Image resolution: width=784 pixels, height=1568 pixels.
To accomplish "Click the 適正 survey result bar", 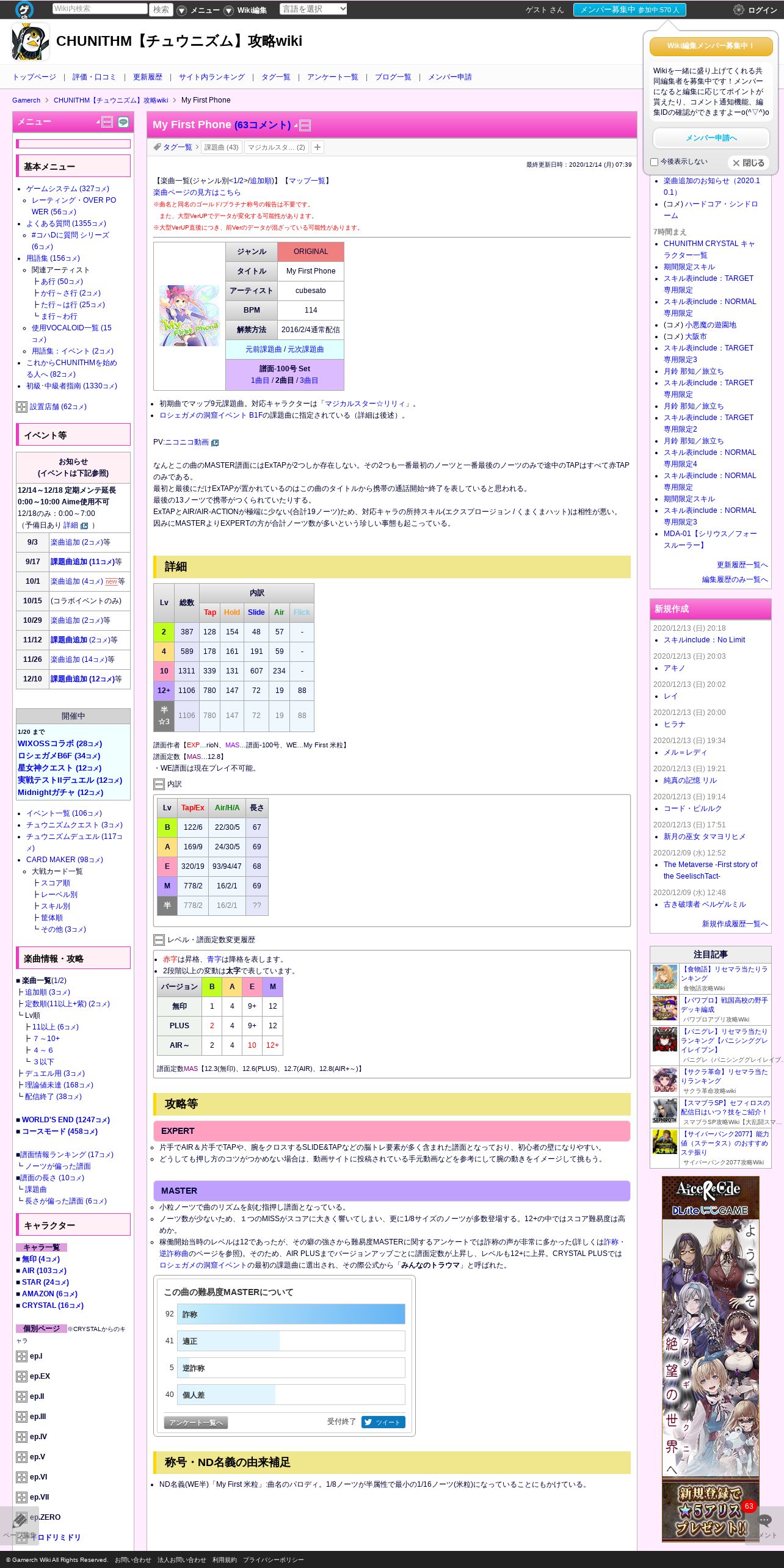I will [x=291, y=1341].
